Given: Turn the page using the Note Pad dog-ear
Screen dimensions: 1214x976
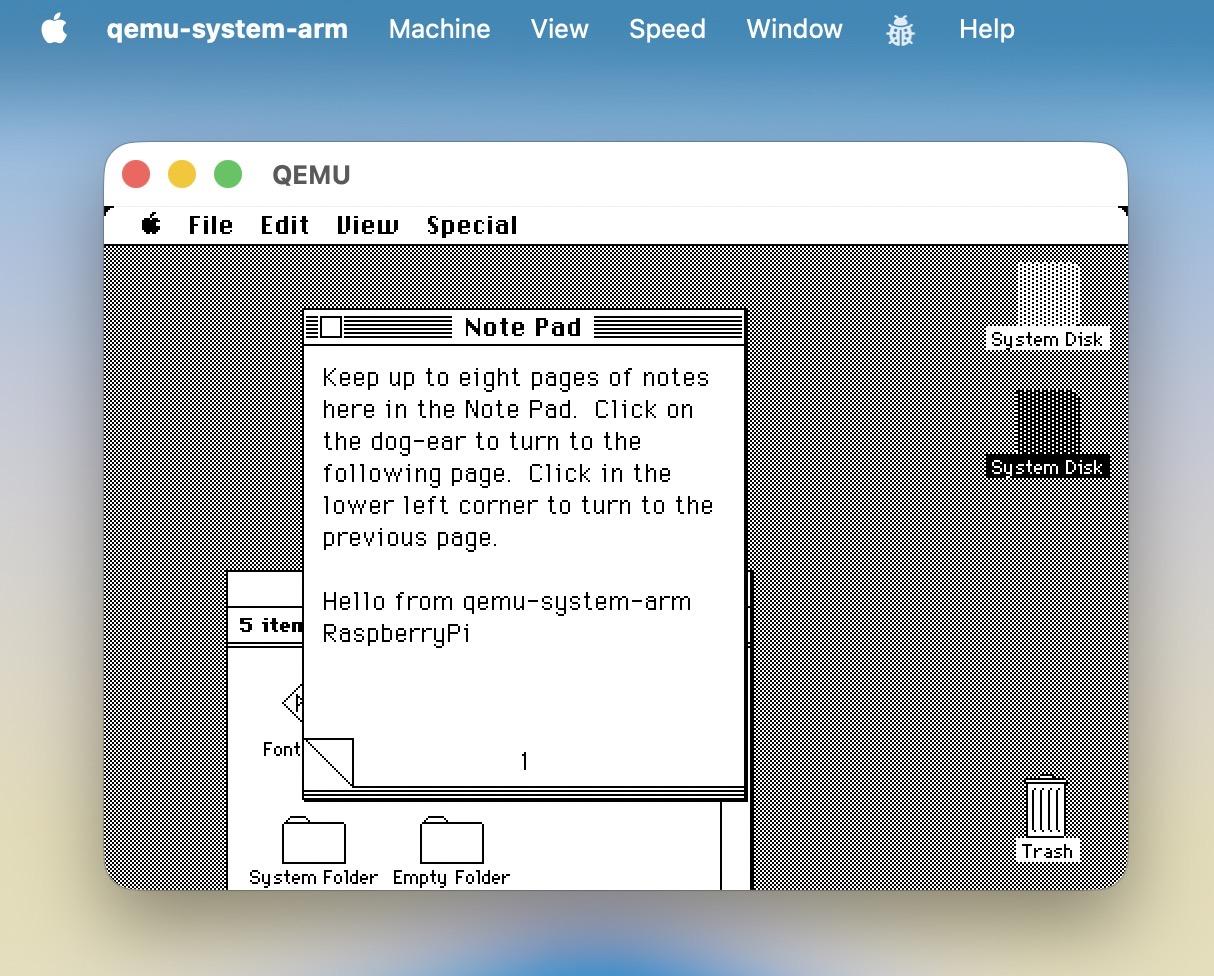Looking at the screenshot, I should click(328, 763).
